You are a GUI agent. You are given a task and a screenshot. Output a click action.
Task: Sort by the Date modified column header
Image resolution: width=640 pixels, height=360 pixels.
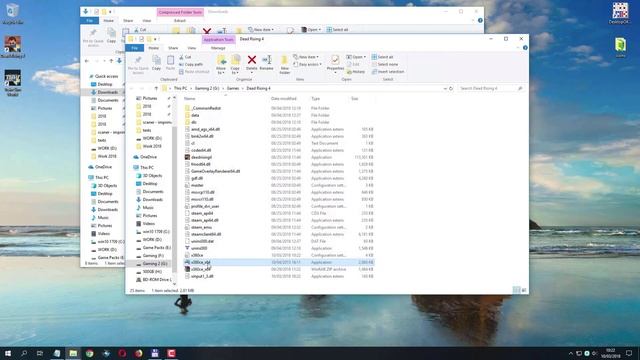(284, 99)
